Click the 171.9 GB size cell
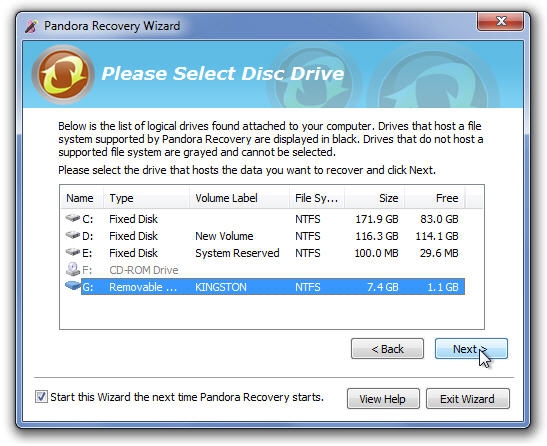Screen dimensions: 547x446 click(x=377, y=219)
